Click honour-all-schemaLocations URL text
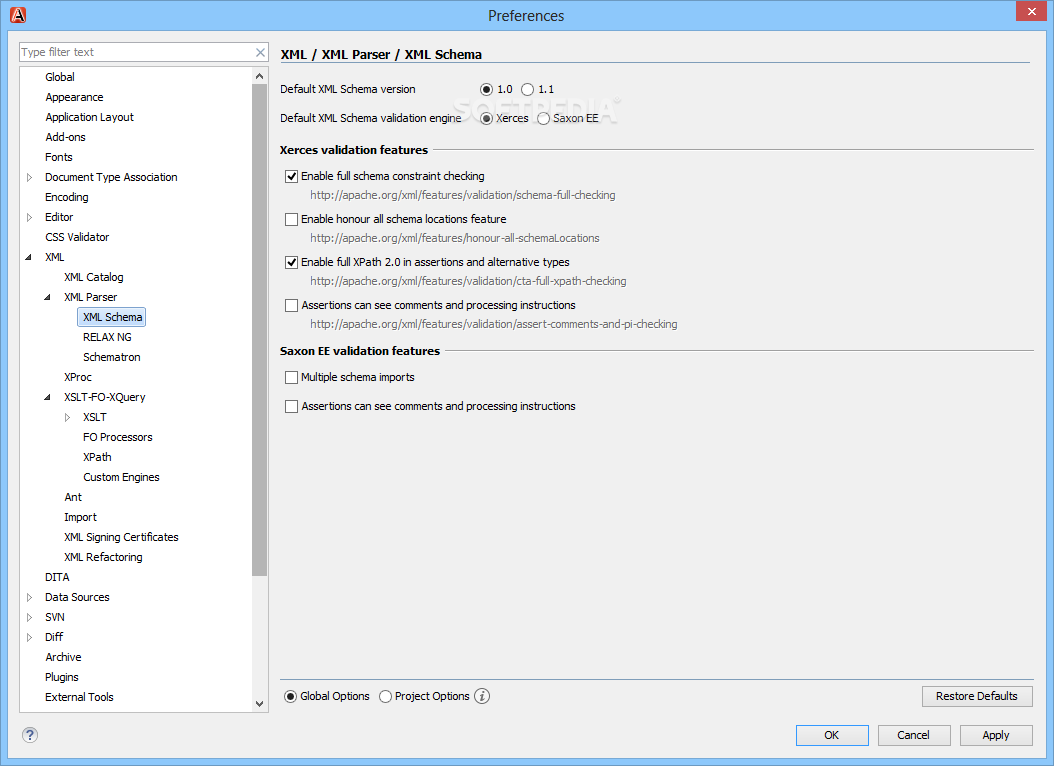 point(455,239)
